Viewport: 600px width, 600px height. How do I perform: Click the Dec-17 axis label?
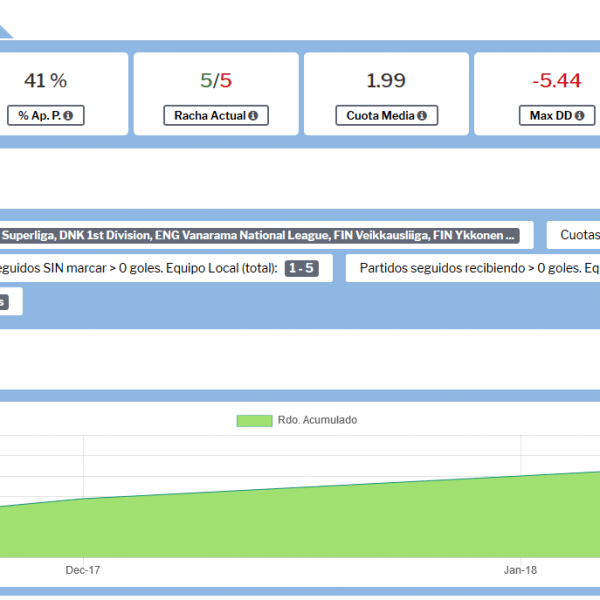(83, 570)
